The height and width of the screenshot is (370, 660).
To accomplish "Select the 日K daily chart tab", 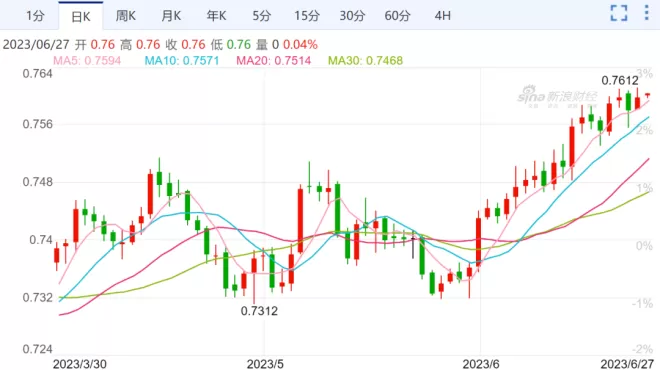I will coord(81,16).
